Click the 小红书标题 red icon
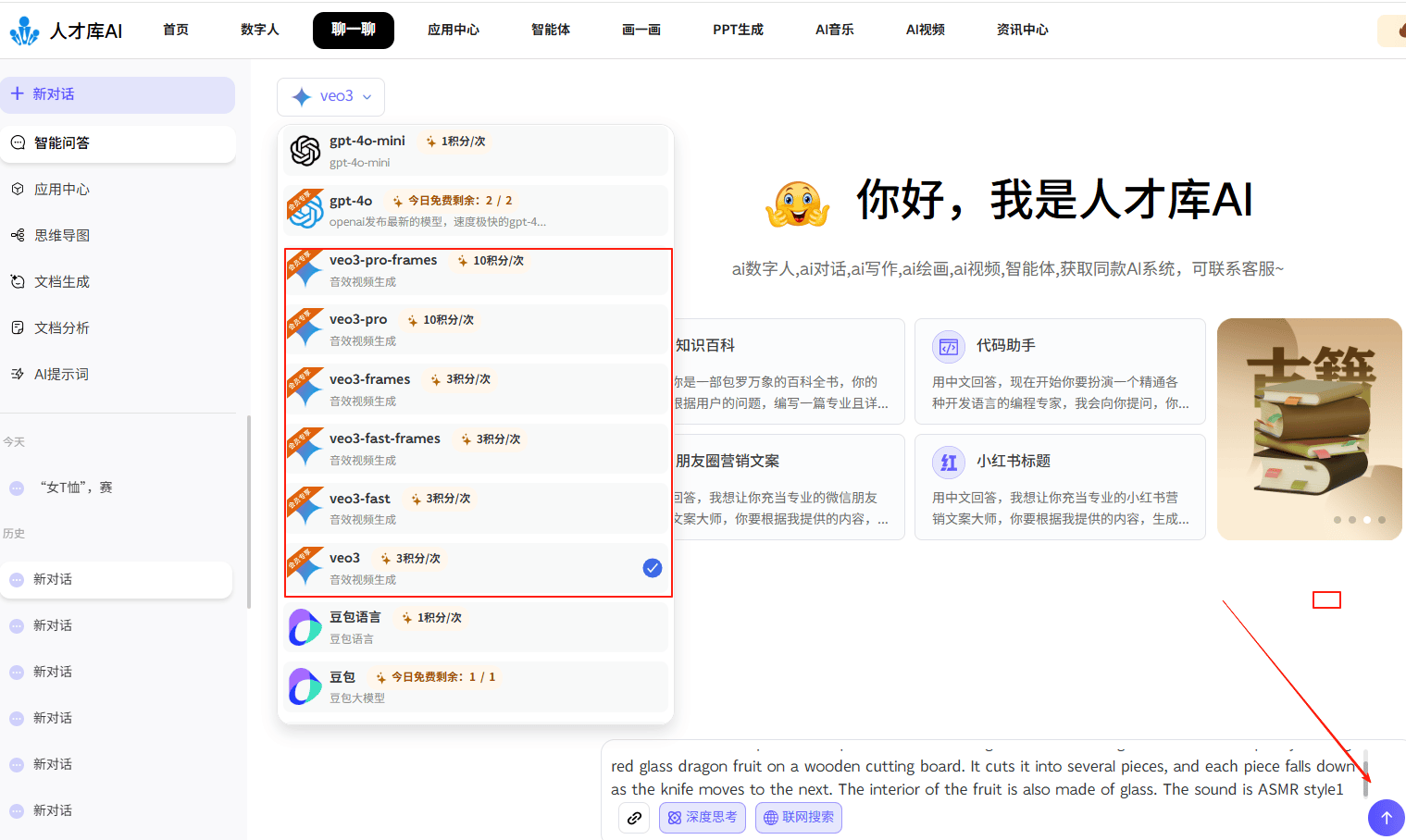This screenshot has width=1406, height=840. 949,462
